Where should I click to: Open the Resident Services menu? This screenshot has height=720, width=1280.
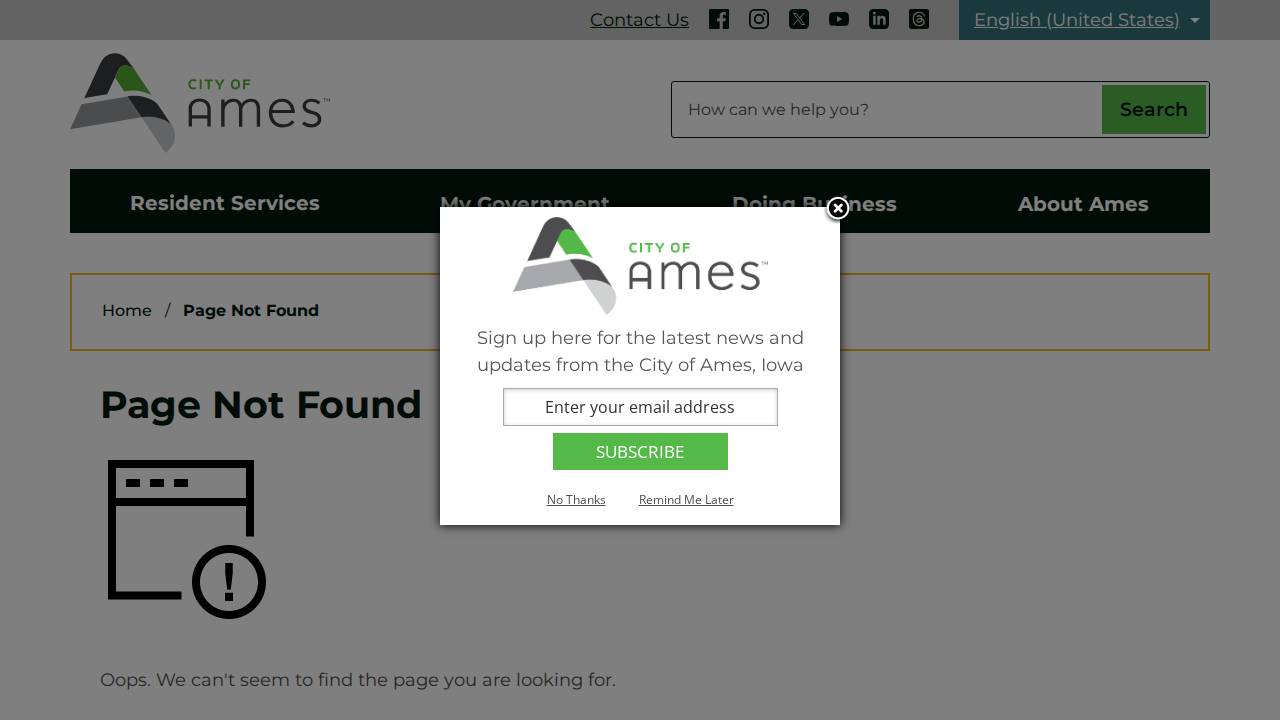point(225,203)
